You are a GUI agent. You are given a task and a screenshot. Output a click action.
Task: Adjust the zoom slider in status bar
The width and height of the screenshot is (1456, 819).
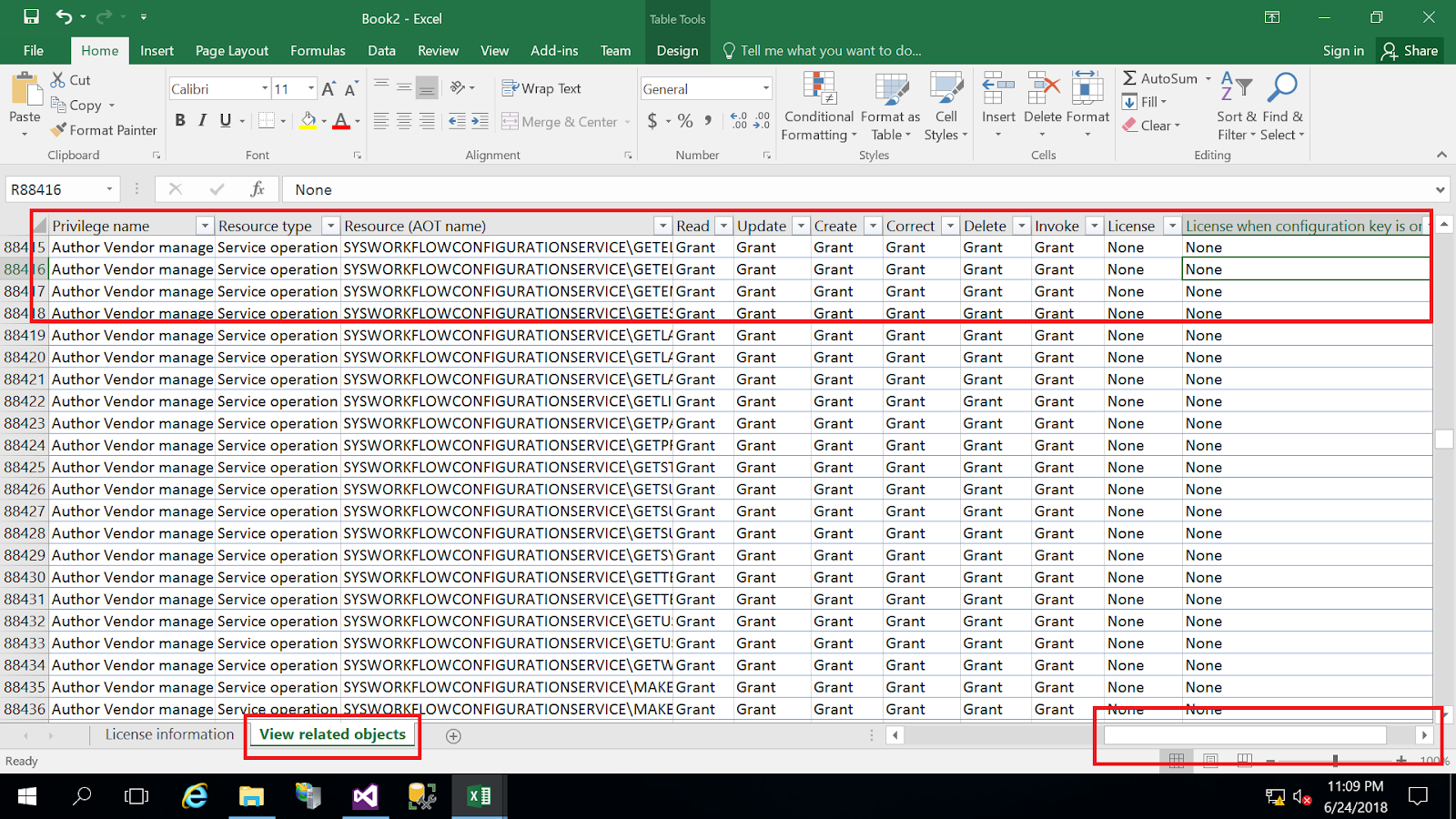pyautogui.click(x=1335, y=760)
